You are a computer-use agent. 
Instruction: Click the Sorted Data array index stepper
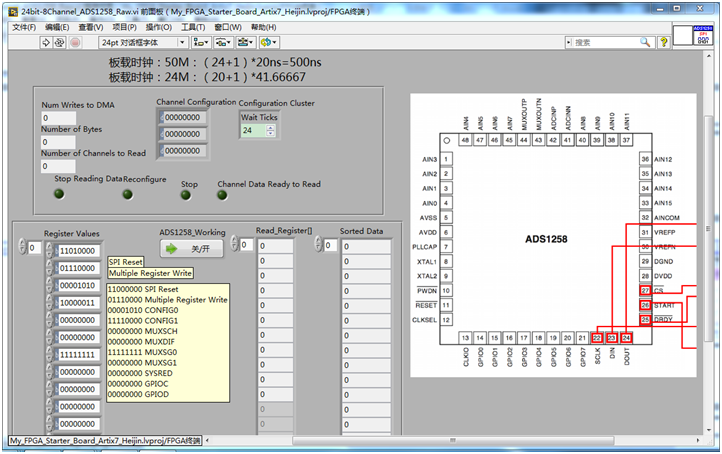coord(318,244)
